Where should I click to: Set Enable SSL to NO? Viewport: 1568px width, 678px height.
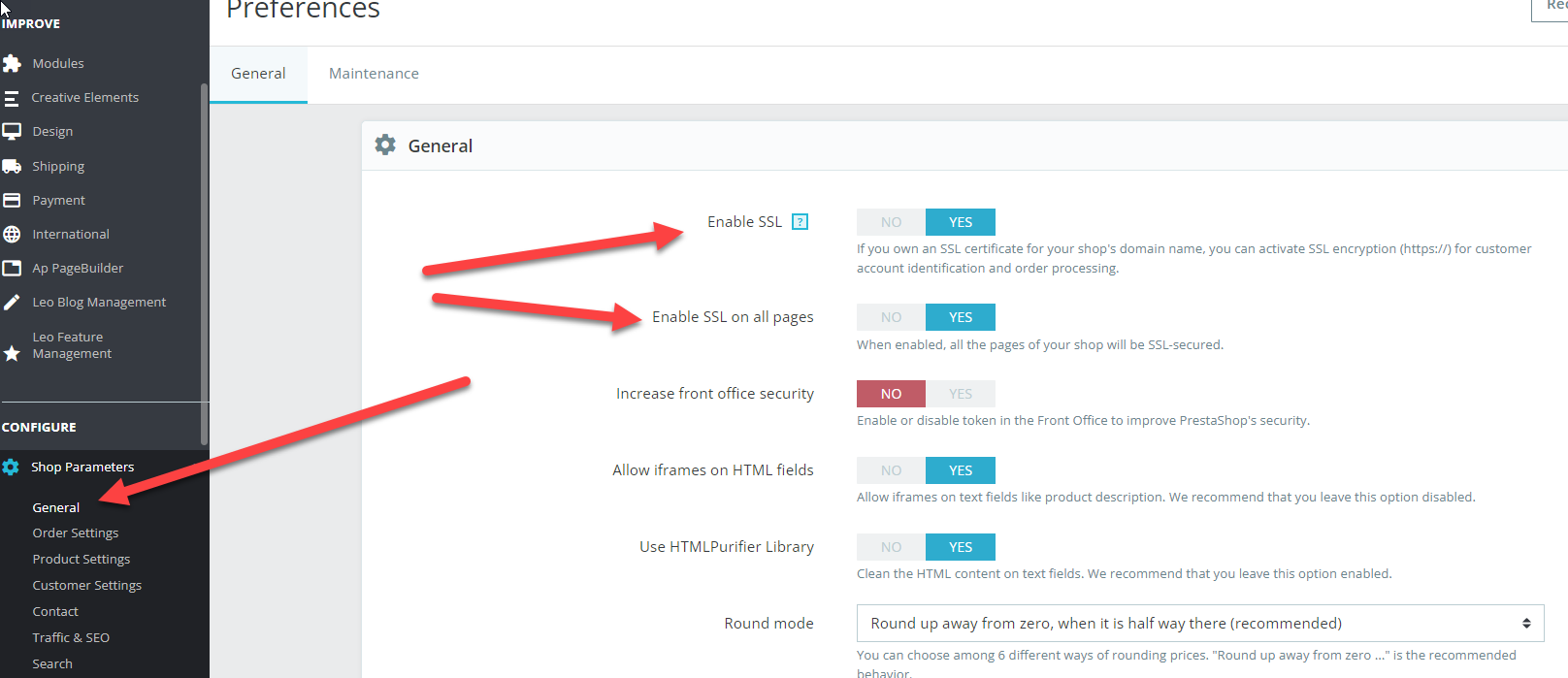pos(891,222)
